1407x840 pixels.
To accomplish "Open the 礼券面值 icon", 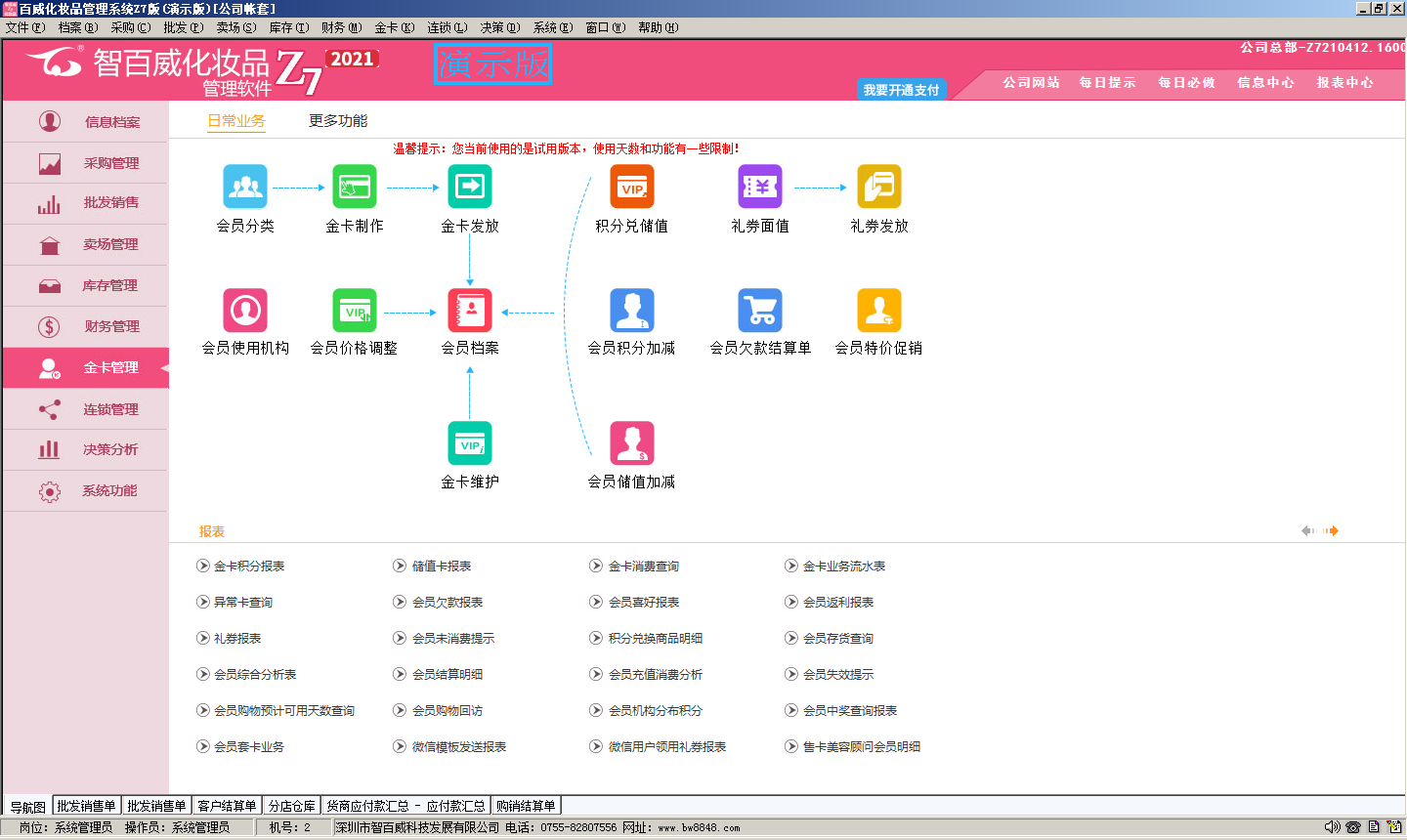I will pyautogui.click(x=759, y=187).
